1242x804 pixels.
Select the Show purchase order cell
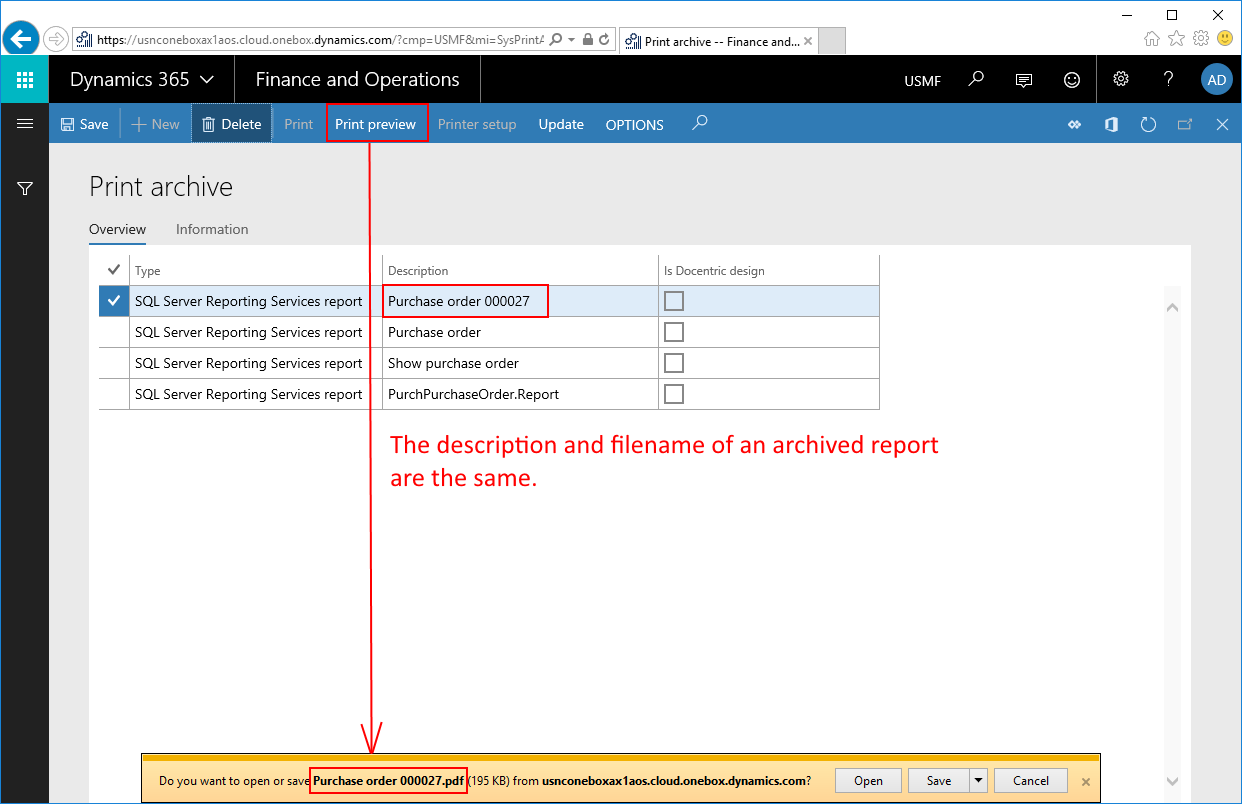coord(520,363)
